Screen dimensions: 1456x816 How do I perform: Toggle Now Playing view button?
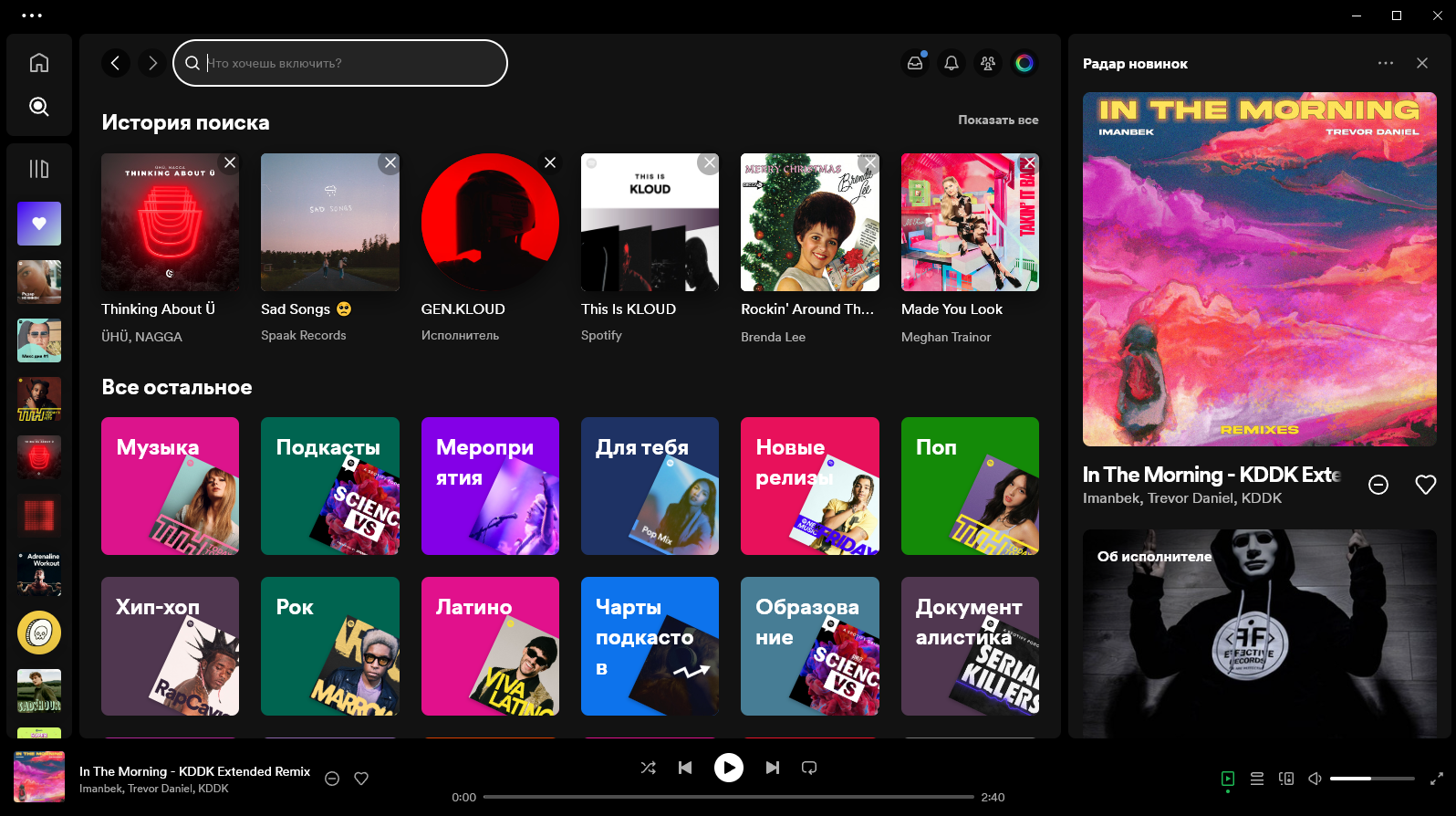1228,779
